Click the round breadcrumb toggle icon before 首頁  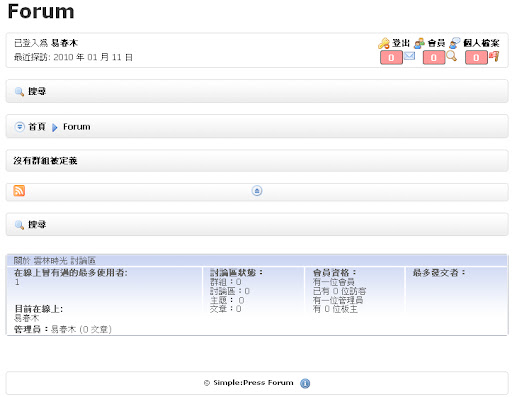tap(20, 127)
